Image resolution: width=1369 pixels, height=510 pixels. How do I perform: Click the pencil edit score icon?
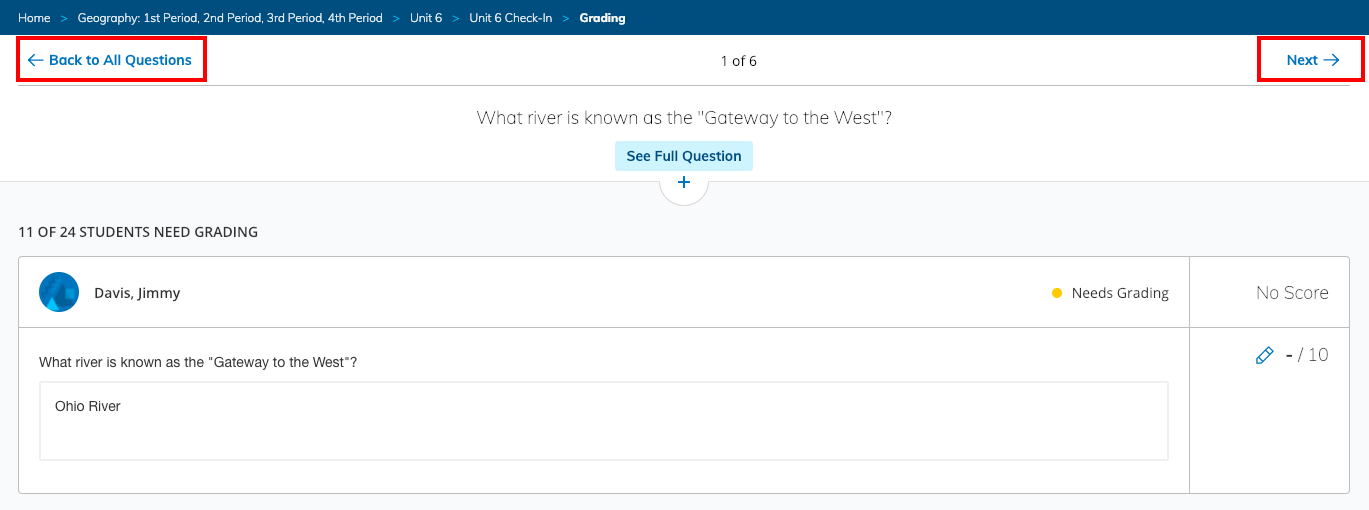(1264, 355)
